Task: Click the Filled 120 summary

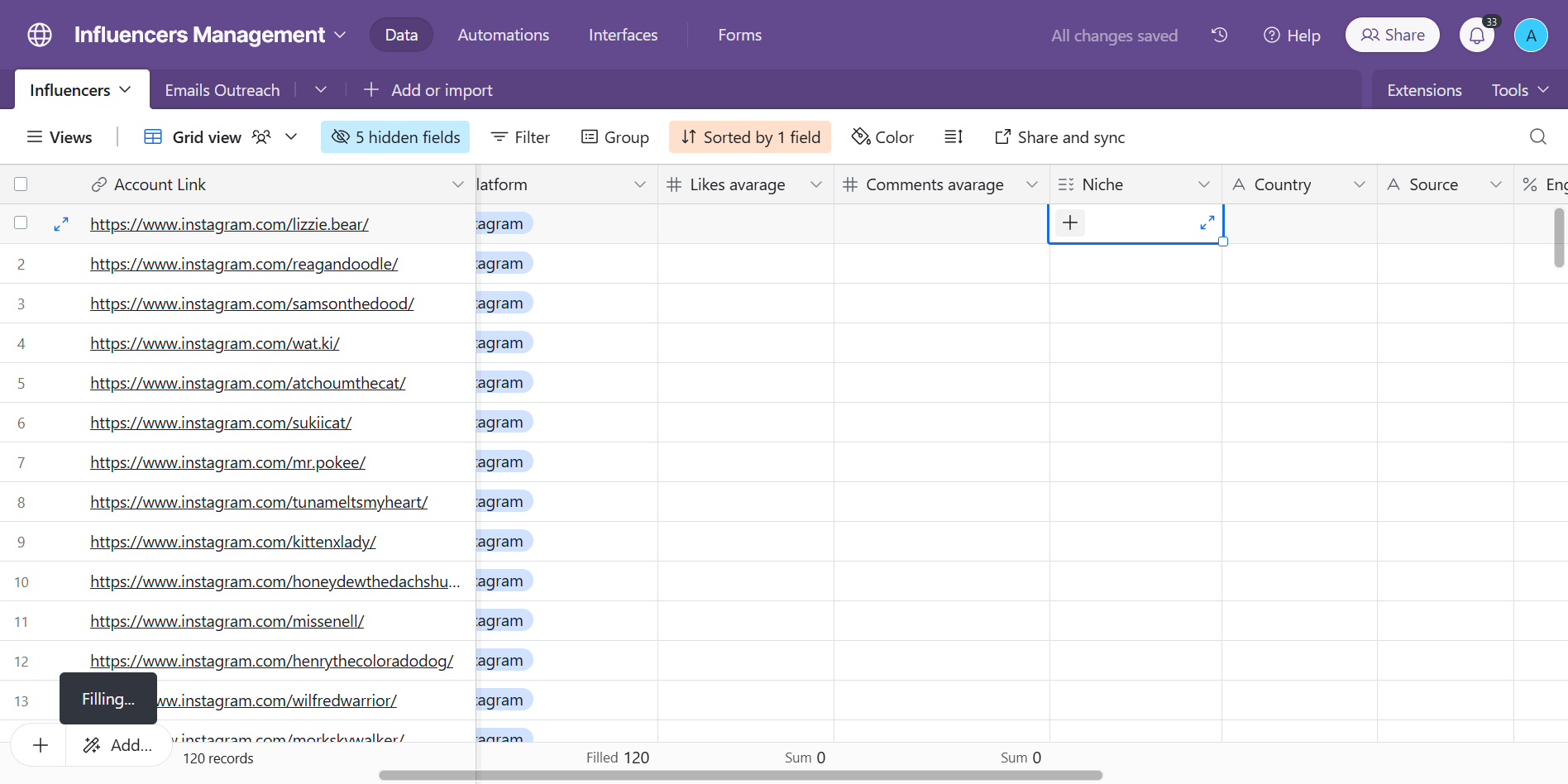Action: [618, 757]
